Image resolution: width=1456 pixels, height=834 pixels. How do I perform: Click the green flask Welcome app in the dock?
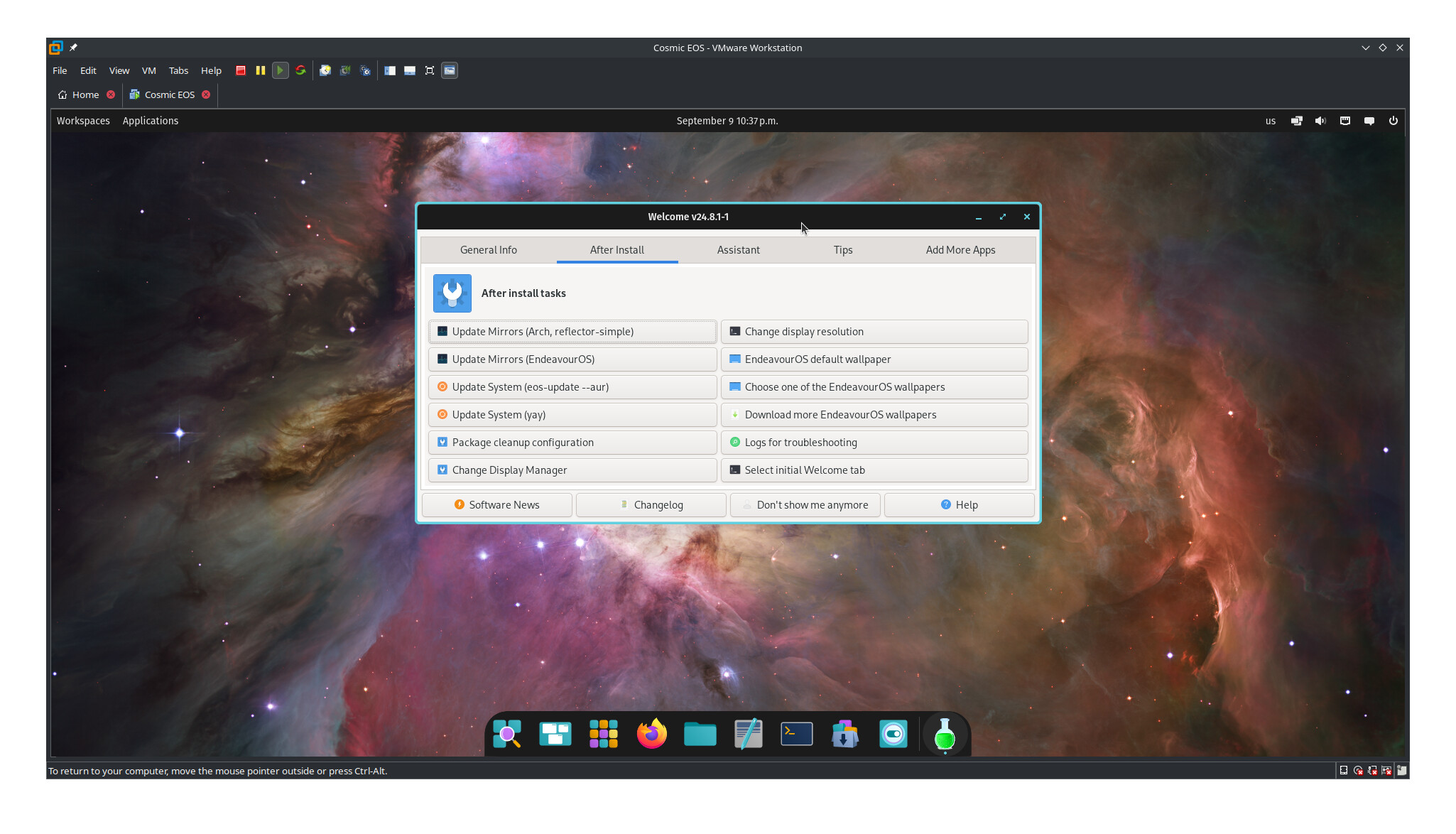[x=945, y=734]
